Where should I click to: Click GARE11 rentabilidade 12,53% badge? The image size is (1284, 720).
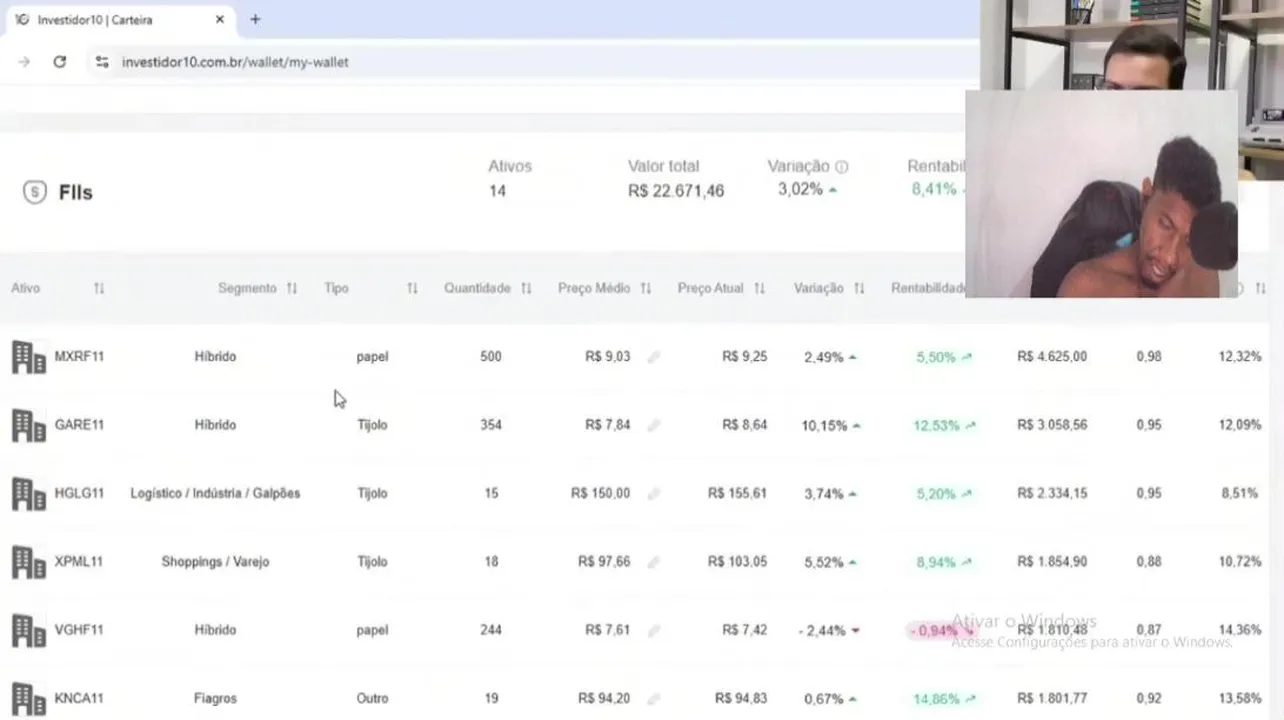pos(944,425)
